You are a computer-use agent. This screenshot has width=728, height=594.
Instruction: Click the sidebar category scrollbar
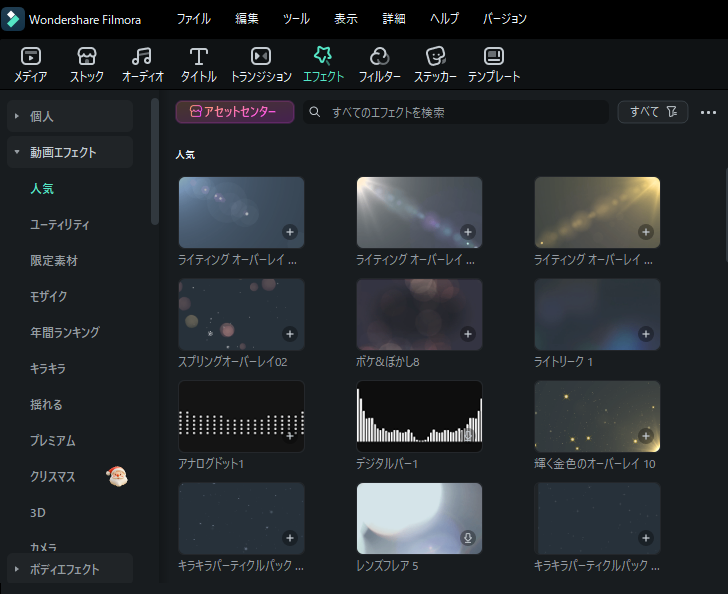click(155, 161)
